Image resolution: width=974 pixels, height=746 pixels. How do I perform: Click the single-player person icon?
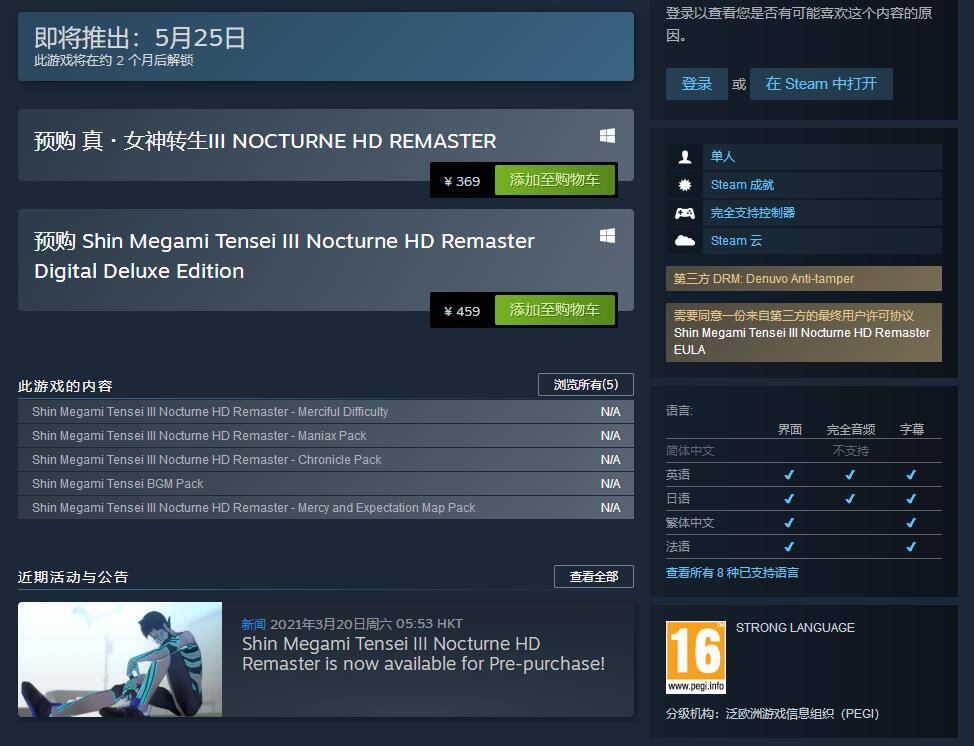click(x=685, y=157)
